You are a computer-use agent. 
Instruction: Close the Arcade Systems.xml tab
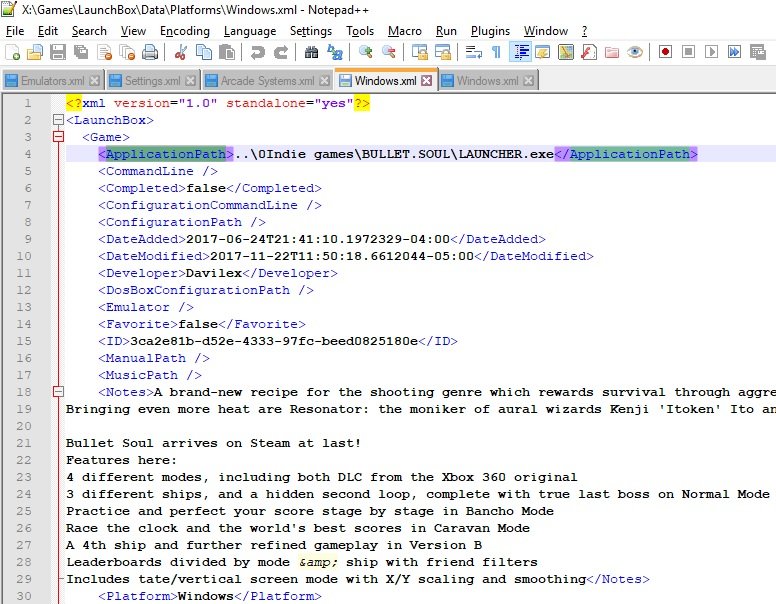(325, 81)
